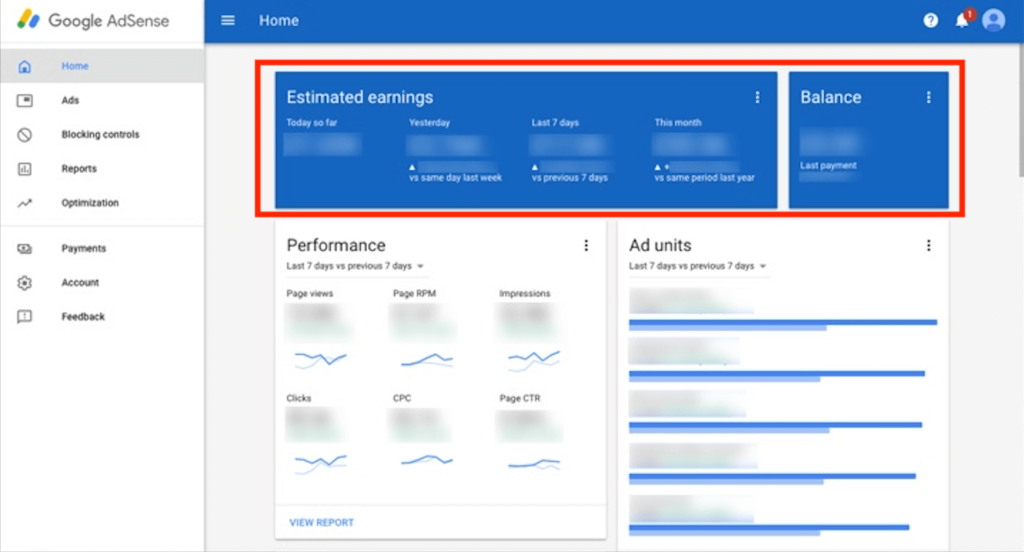Click the Blocking controls icon
This screenshot has width=1024, height=552.
(x=25, y=135)
